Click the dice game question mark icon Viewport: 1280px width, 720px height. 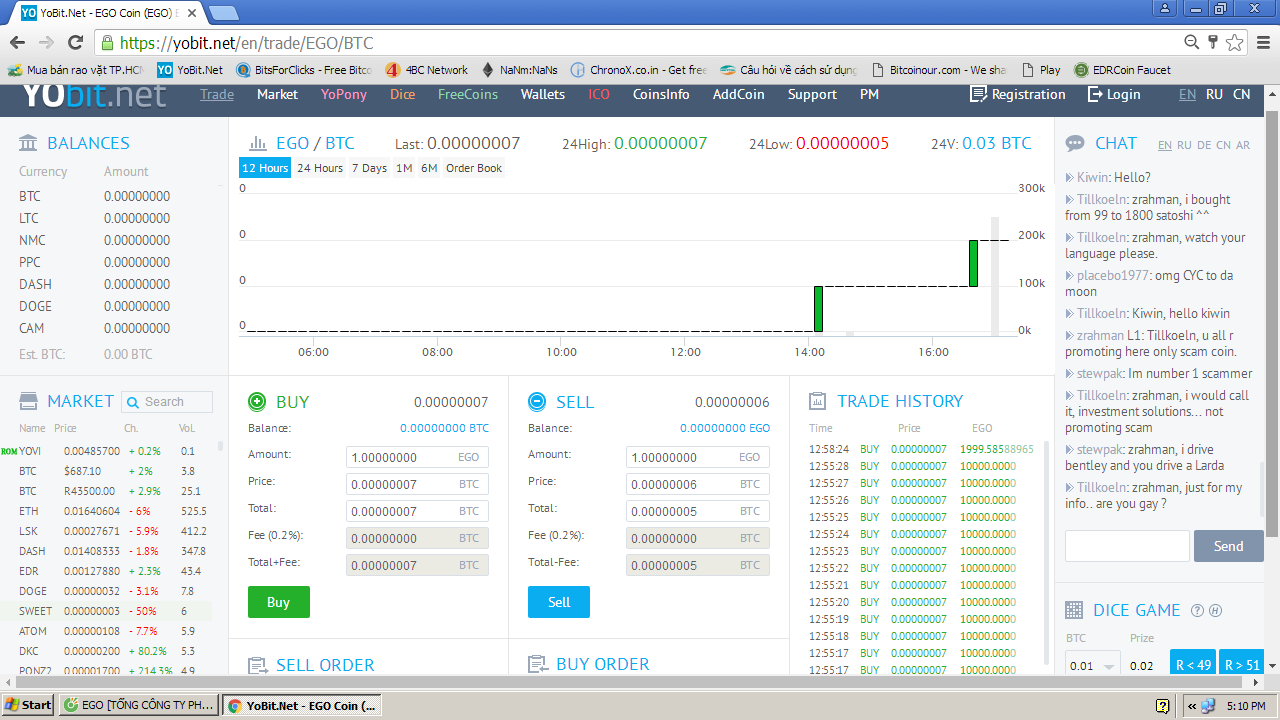1198,610
